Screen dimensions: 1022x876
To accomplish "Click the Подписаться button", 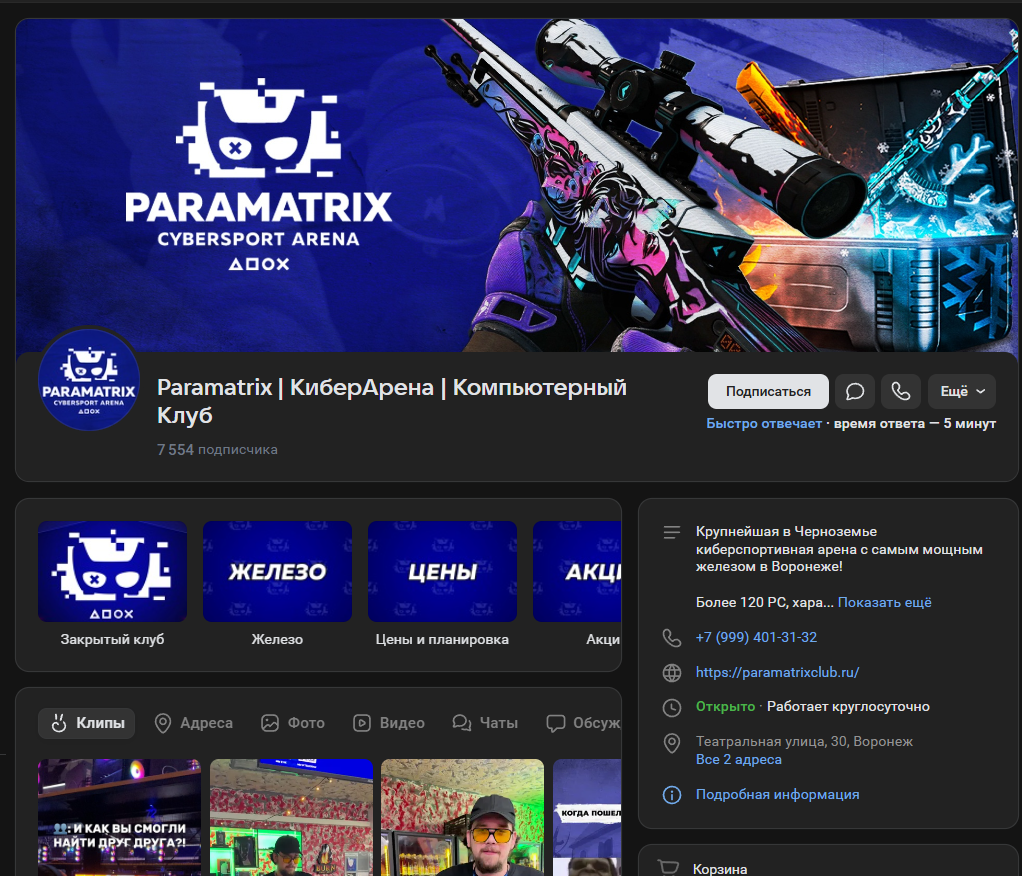I will click(x=768, y=391).
